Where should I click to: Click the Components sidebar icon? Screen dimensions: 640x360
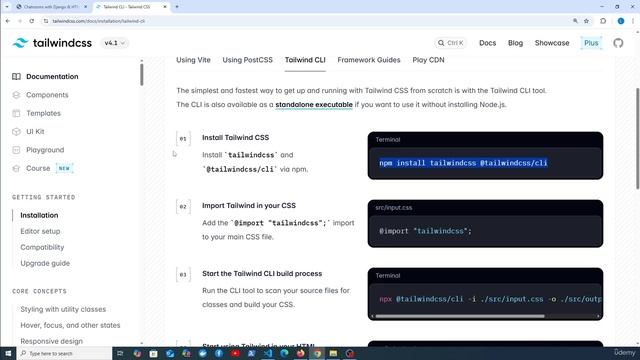[x=16, y=95]
